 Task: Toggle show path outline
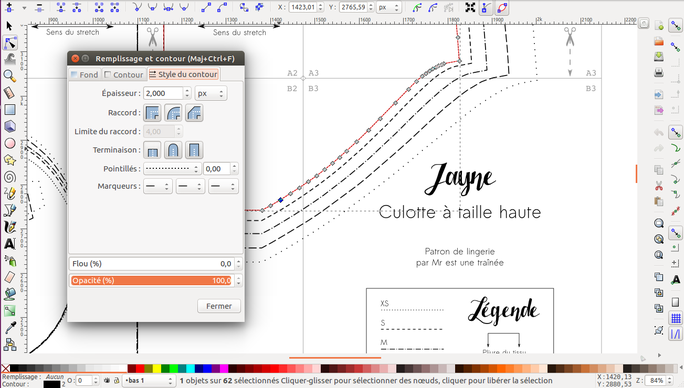pyautogui.click(x=502, y=7)
